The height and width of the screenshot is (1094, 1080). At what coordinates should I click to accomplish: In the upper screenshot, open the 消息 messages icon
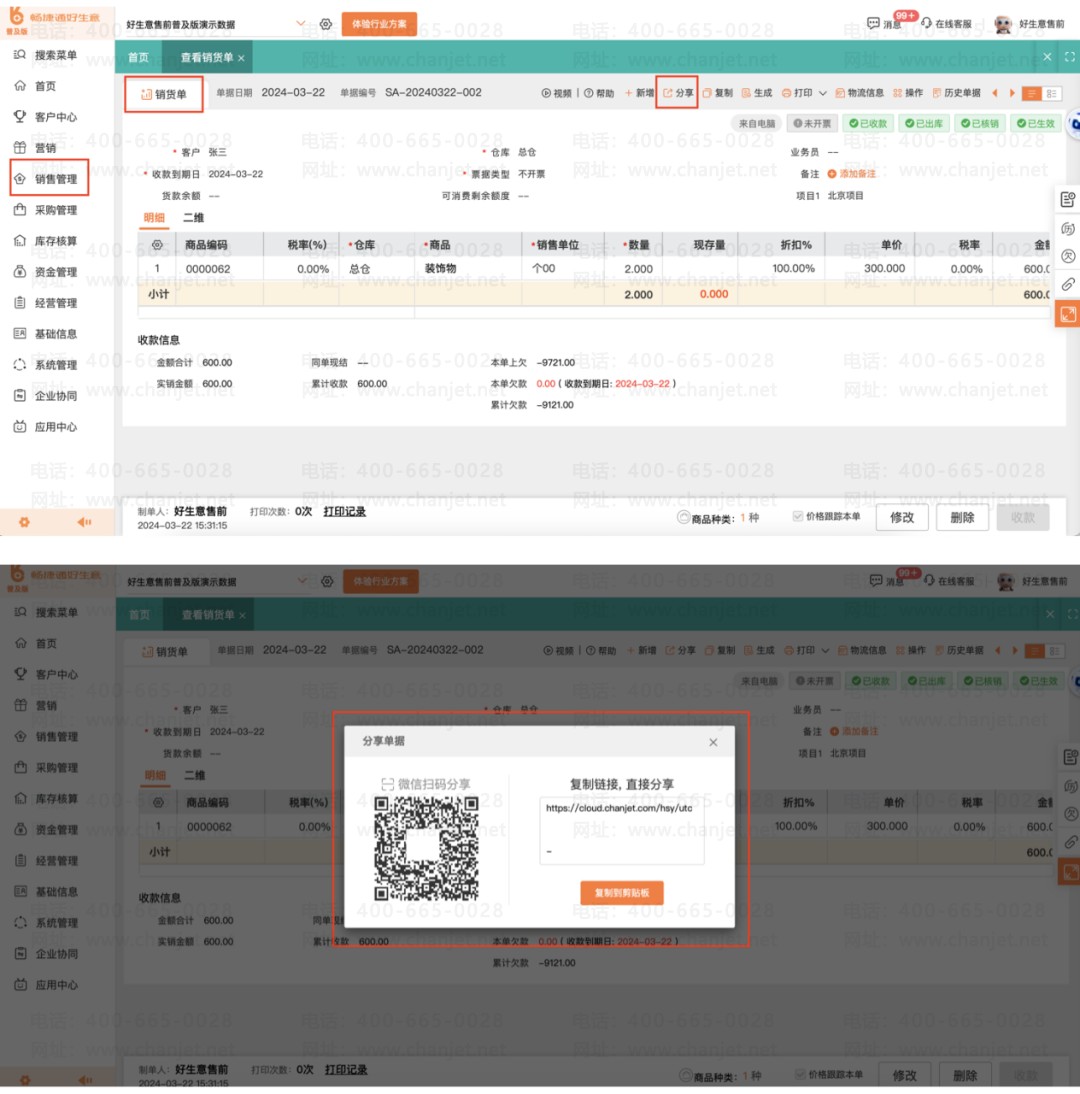point(873,23)
